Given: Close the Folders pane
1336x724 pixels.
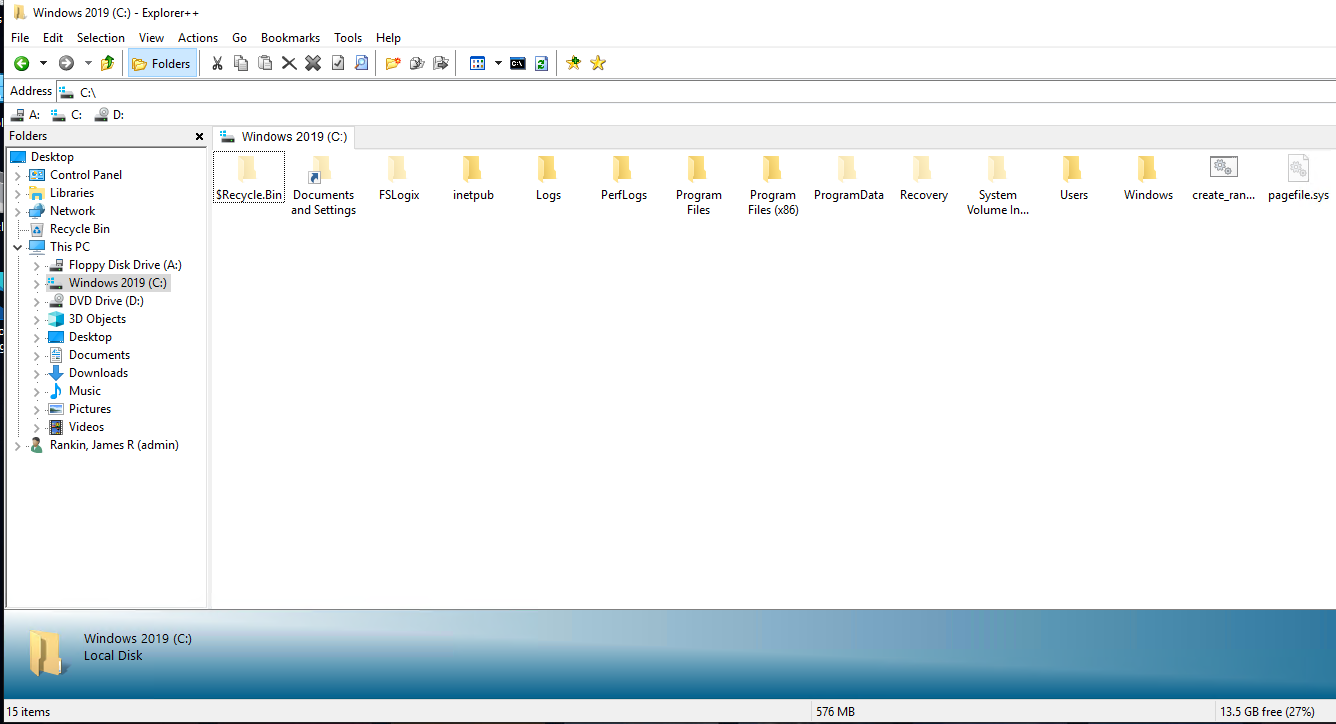Looking at the screenshot, I should [199, 136].
